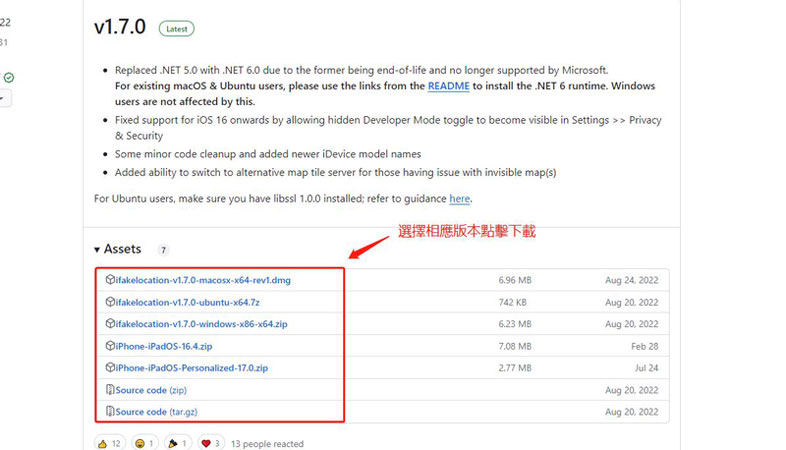Toggle the heart reaction

pos(211,442)
